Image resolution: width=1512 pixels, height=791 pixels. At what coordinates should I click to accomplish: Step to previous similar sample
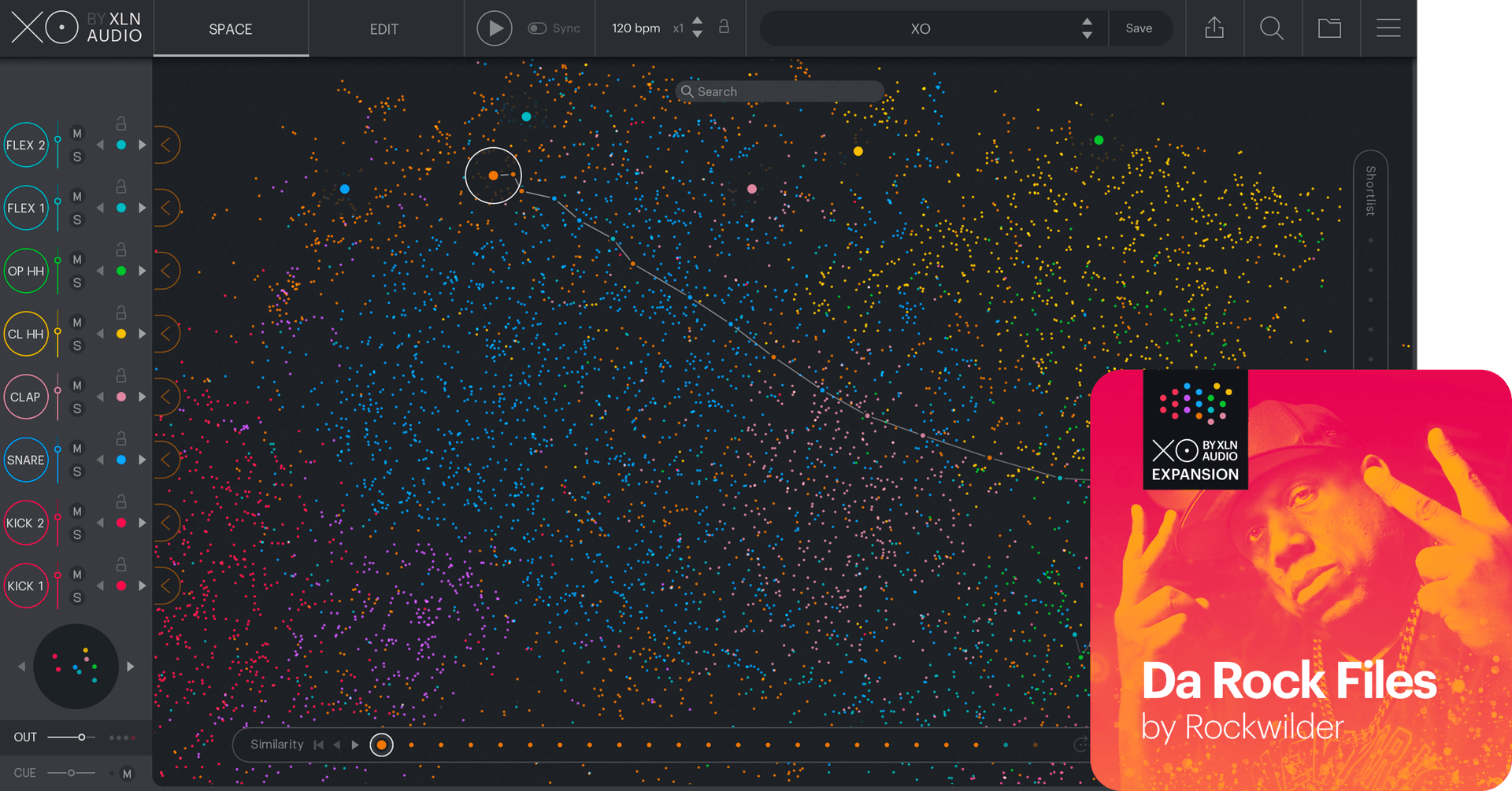(337, 745)
